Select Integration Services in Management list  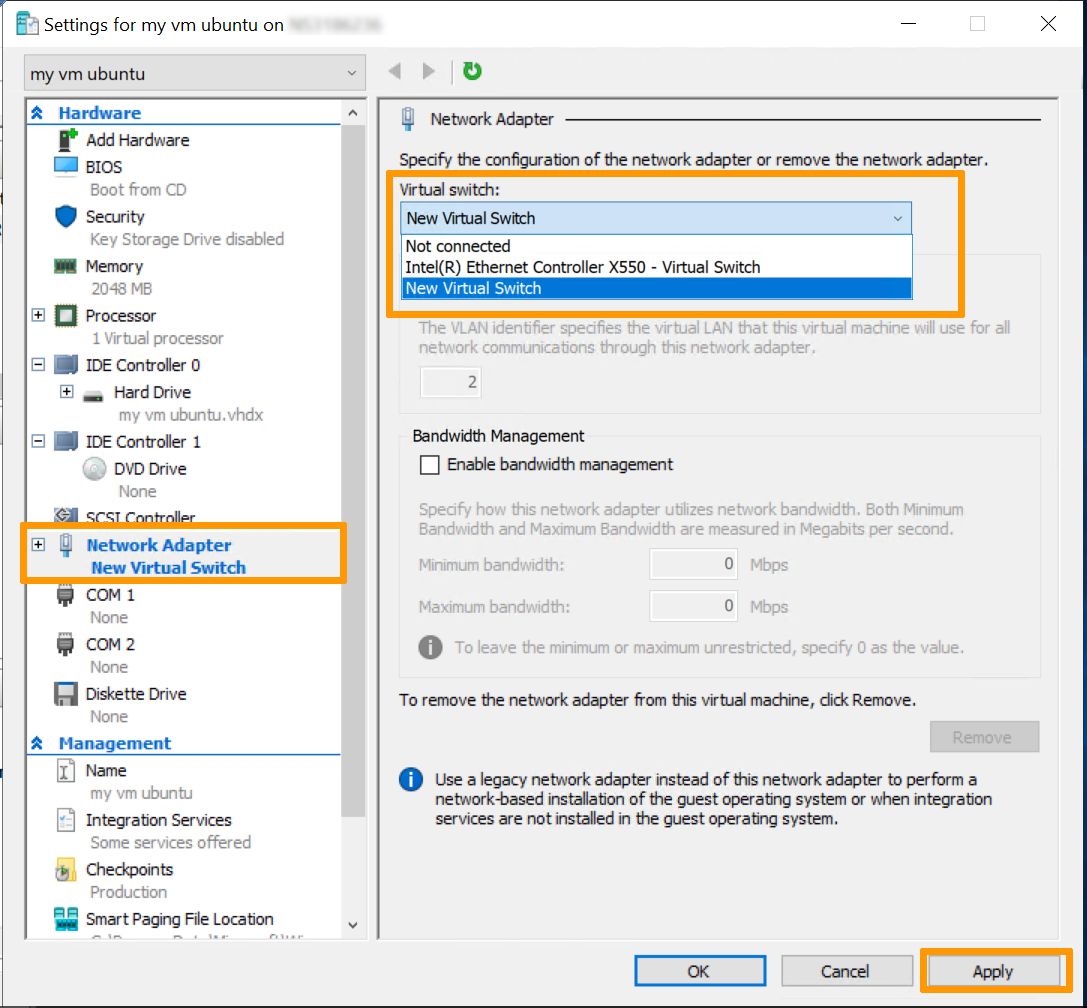pyautogui.click(x=158, y=820)
